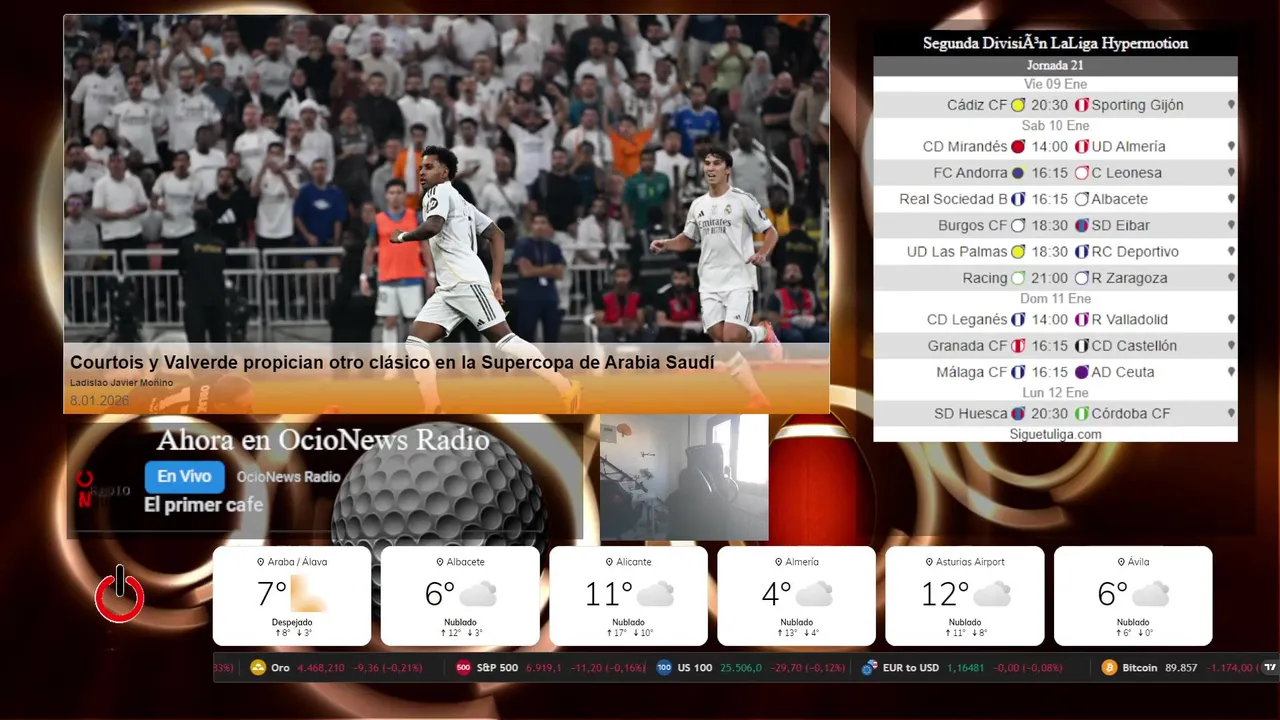Click the 'Lun 12 Ene' date row

[1055, 393]
